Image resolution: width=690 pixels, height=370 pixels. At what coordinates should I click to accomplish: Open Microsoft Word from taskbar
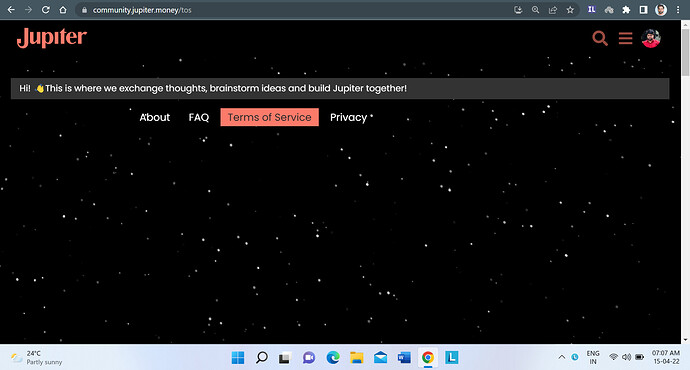[x=404, y=358]
